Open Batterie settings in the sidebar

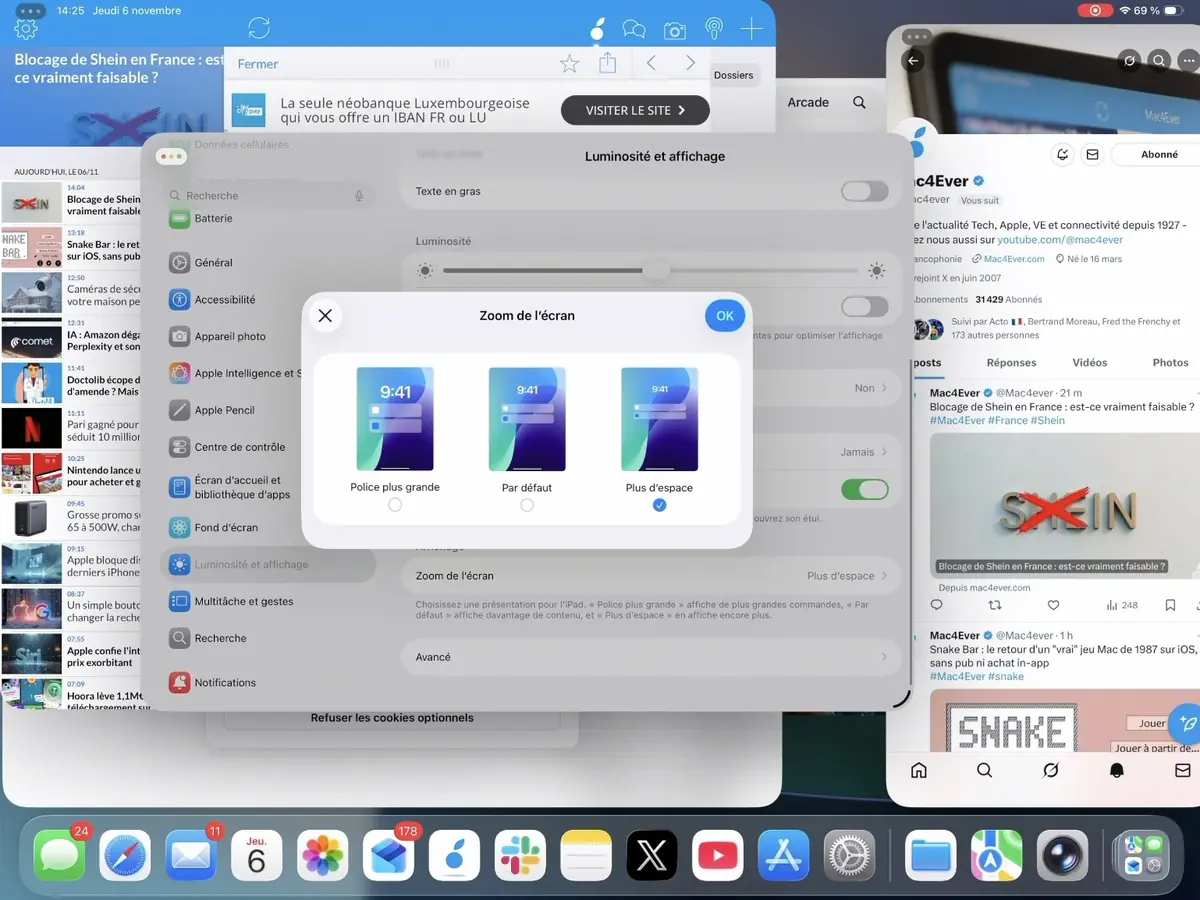230,218
